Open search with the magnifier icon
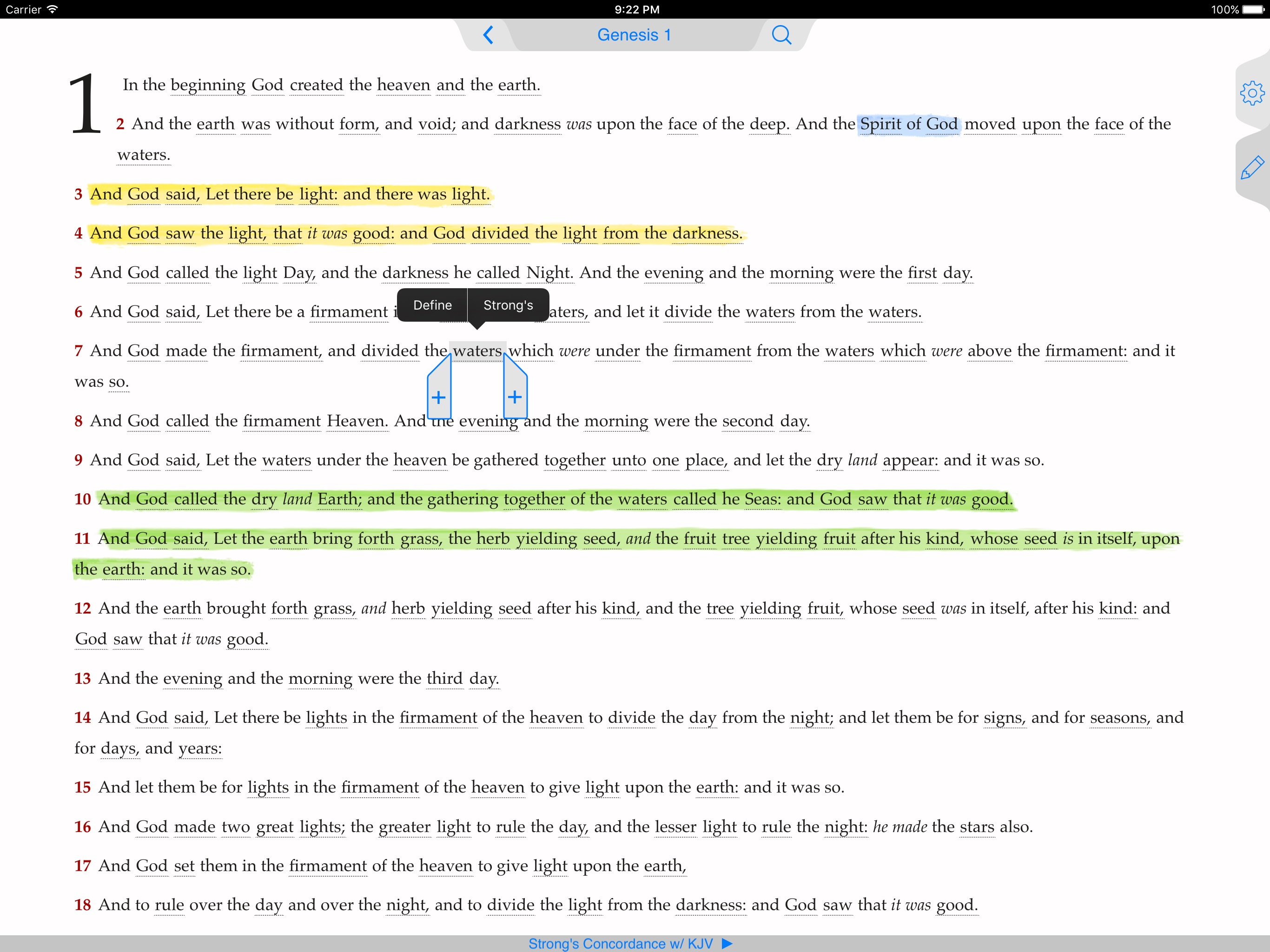 tap(781, 35)
